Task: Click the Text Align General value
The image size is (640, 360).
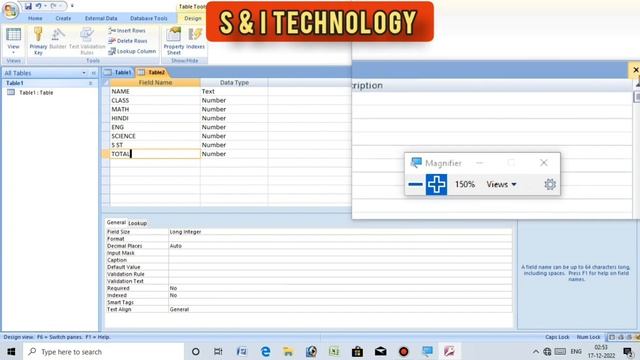Action: tap(340, 309)
